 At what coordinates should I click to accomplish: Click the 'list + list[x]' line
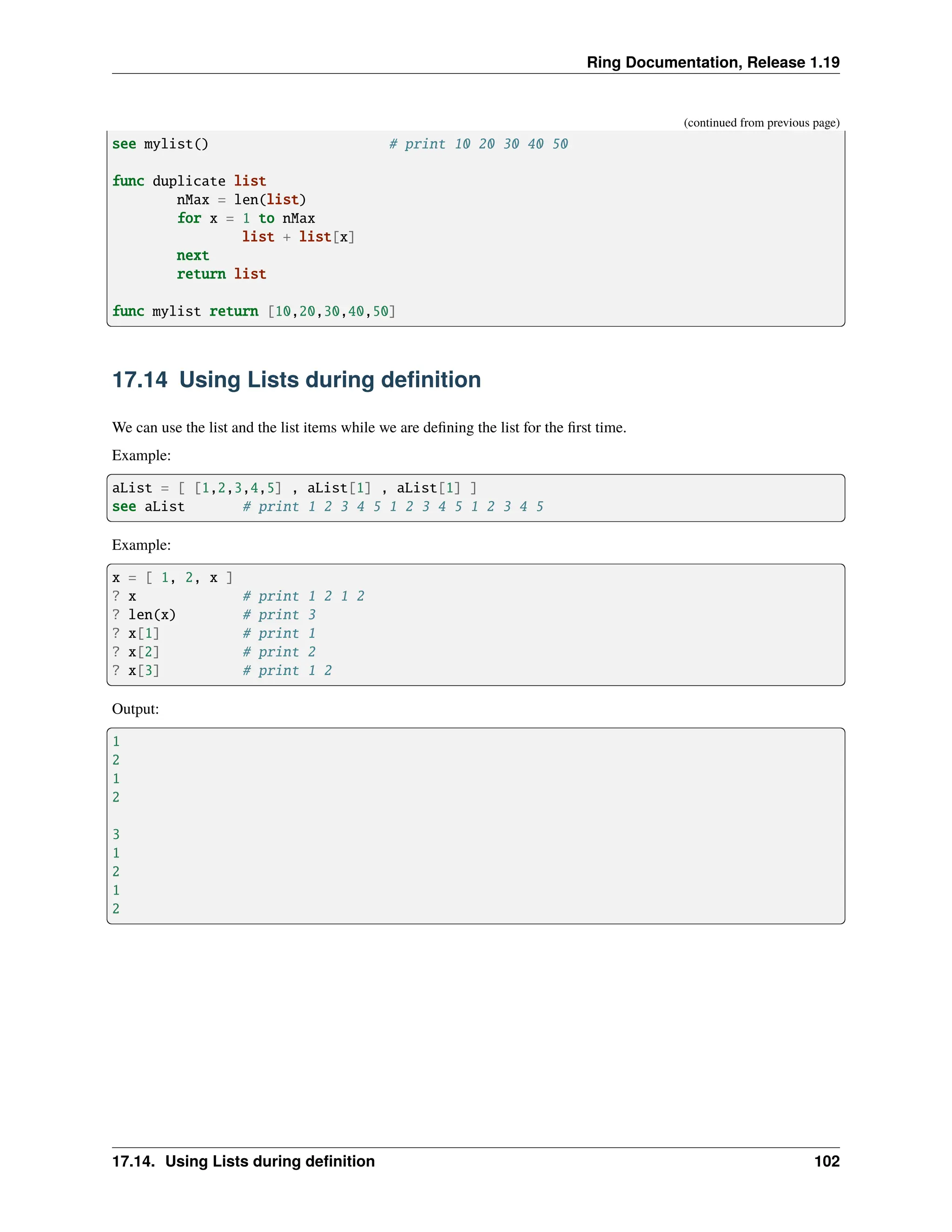[x=298, y=237]
